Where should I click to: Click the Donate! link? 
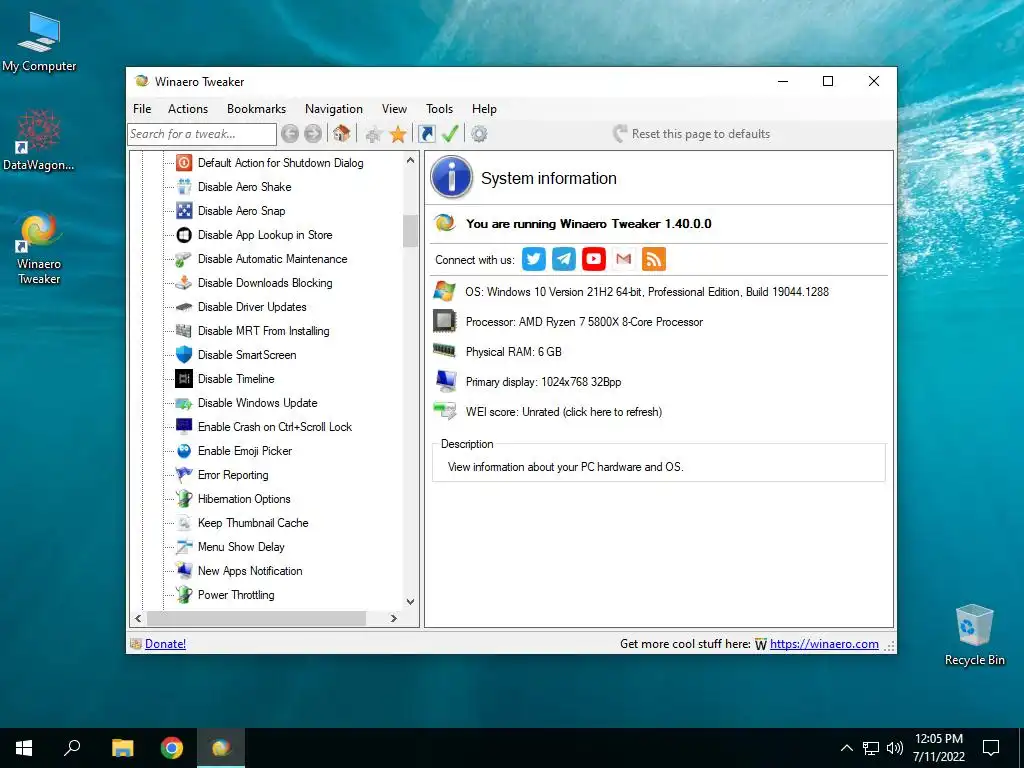click(x=165, y=644)
